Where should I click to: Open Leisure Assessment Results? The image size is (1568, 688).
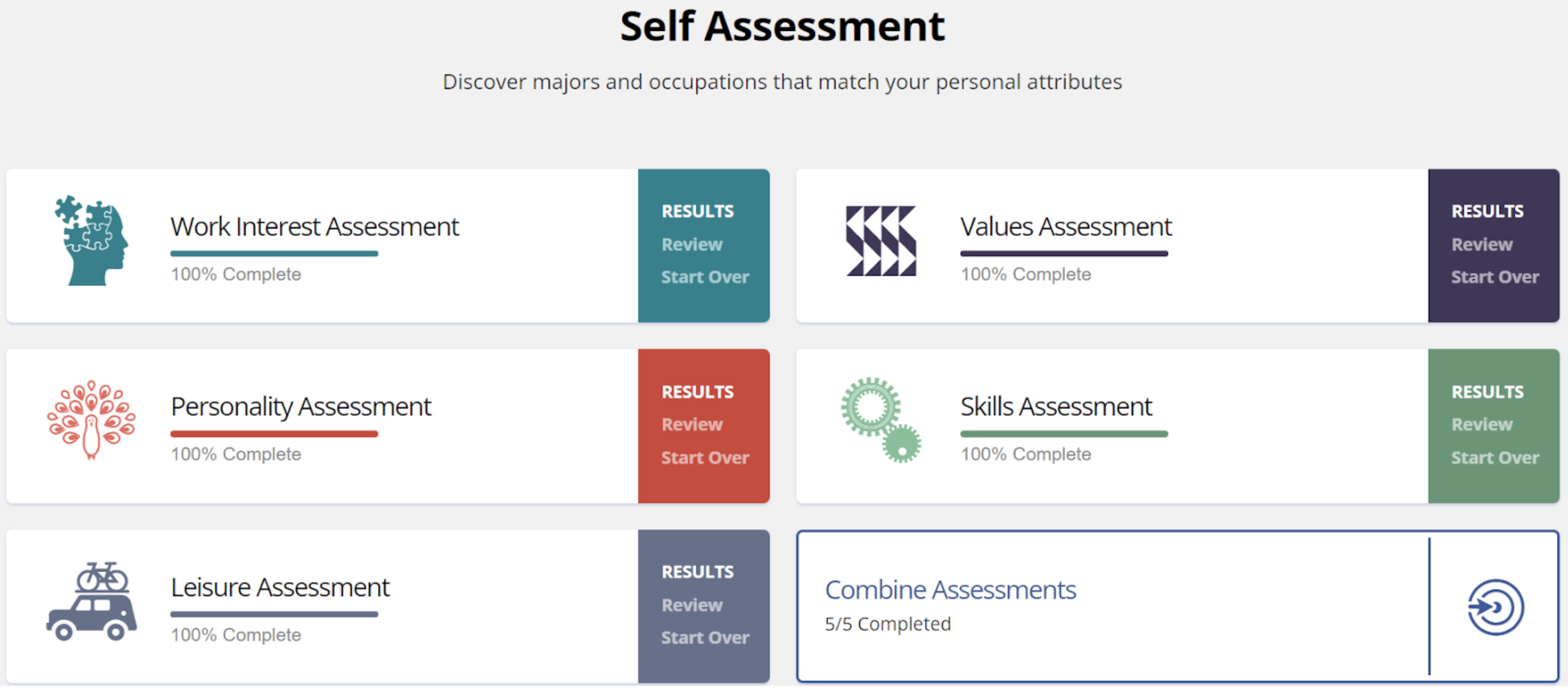pyautogui.click(x=697, y=572)
